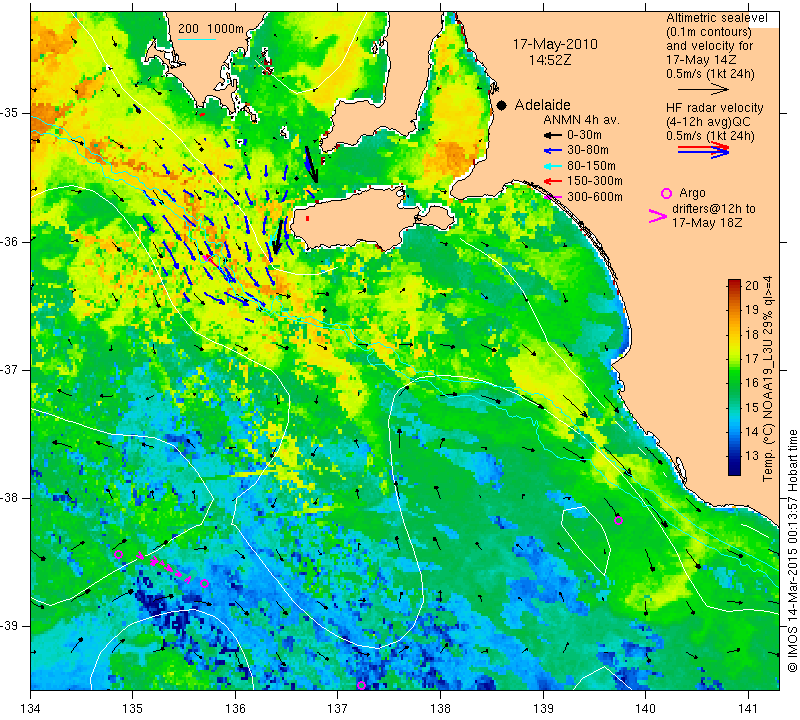Click the colorbar value 20
The width and height of the screenshot is (800, 720).
(752, 286)
